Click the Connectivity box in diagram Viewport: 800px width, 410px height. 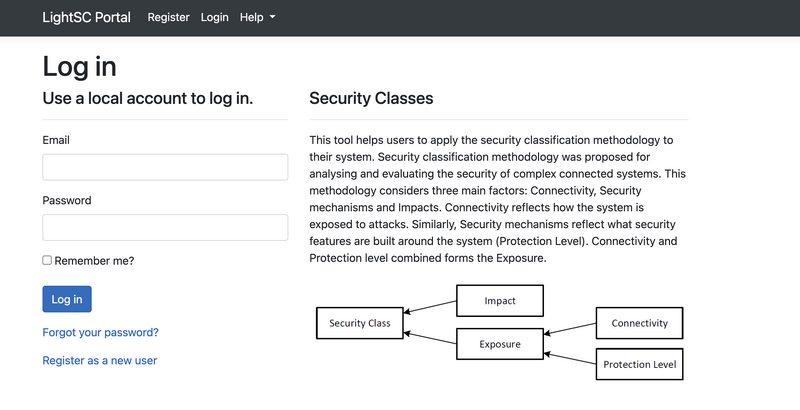point(639,323)
